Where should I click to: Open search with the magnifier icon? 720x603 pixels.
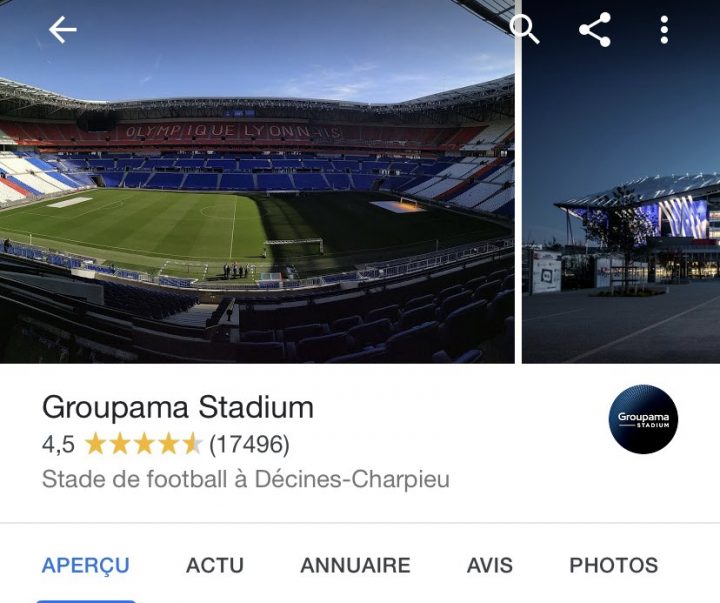coord(524,29)
